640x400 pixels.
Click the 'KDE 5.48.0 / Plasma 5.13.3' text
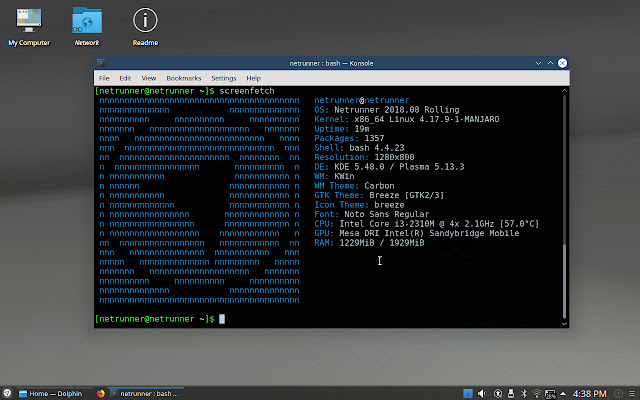point(399,167)
